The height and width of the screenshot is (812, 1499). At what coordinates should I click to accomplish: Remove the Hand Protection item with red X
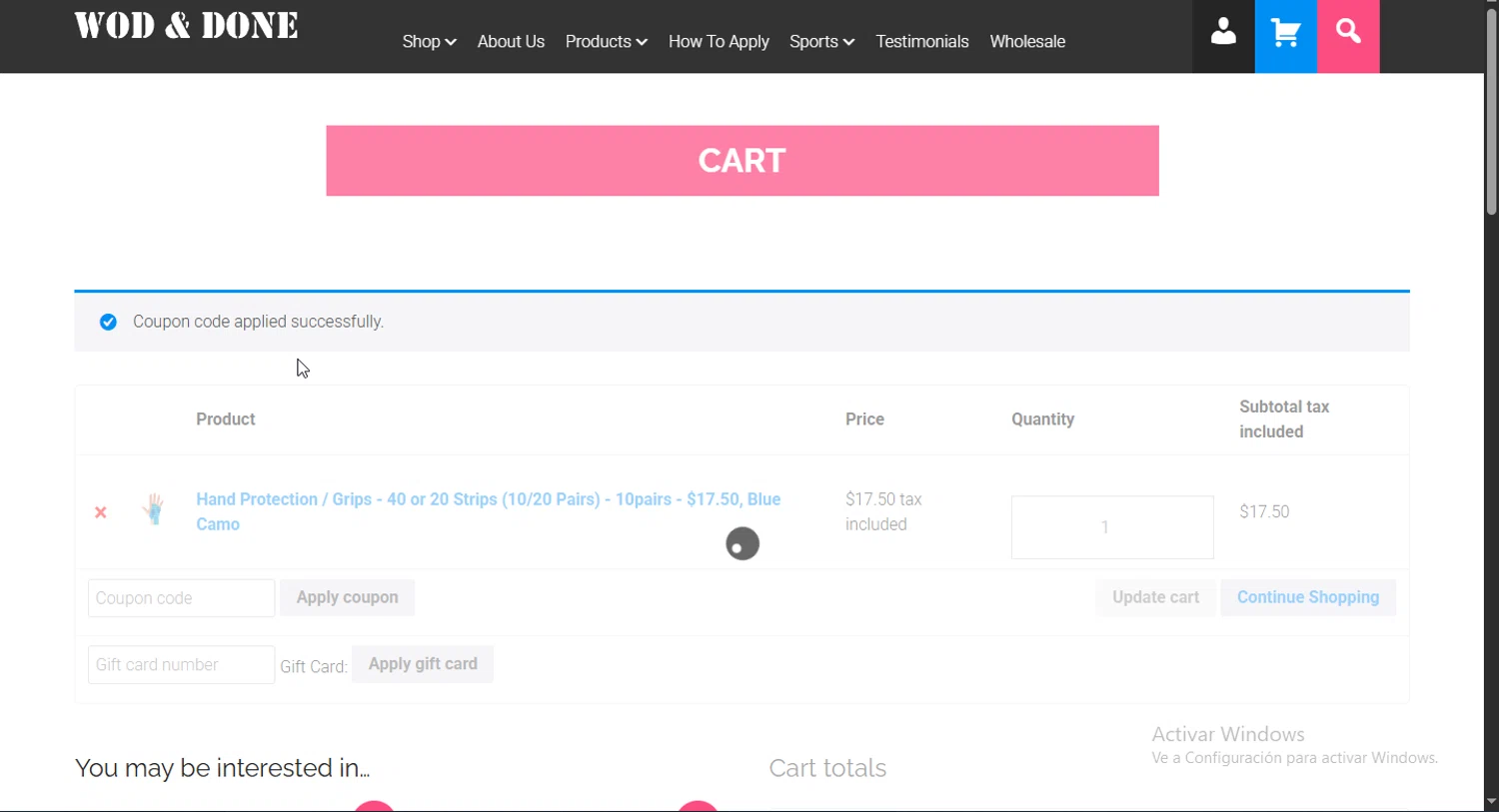tap(101, 512)
